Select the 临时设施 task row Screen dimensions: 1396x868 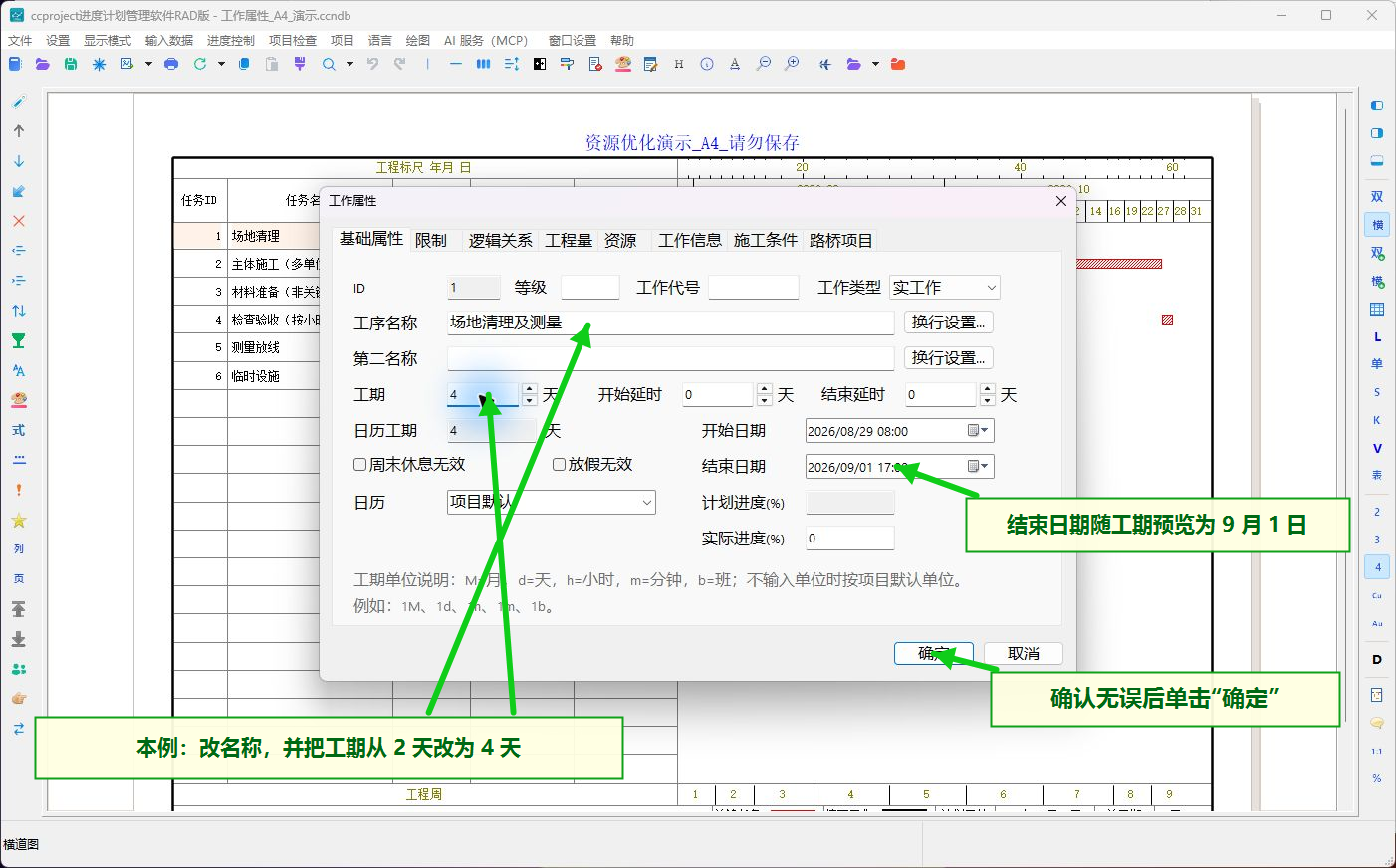pyautogui.click(x=256, y=376)
